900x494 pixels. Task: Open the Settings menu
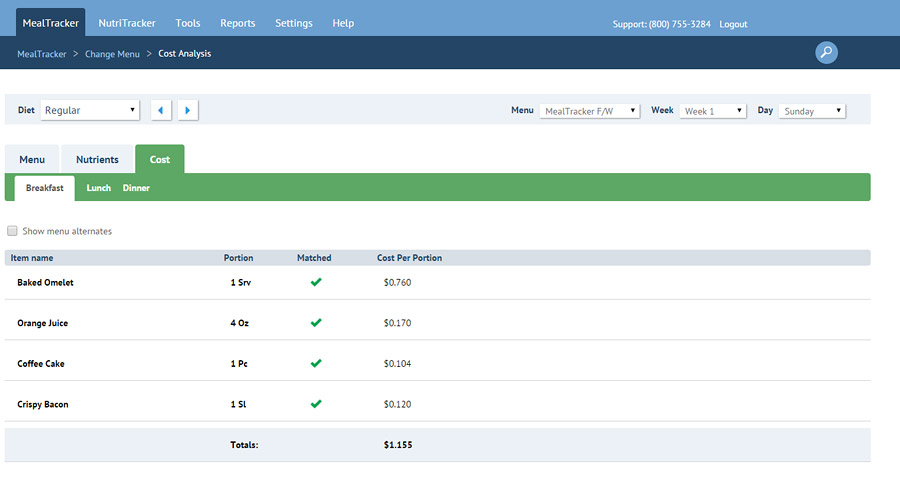pos(294,23)
